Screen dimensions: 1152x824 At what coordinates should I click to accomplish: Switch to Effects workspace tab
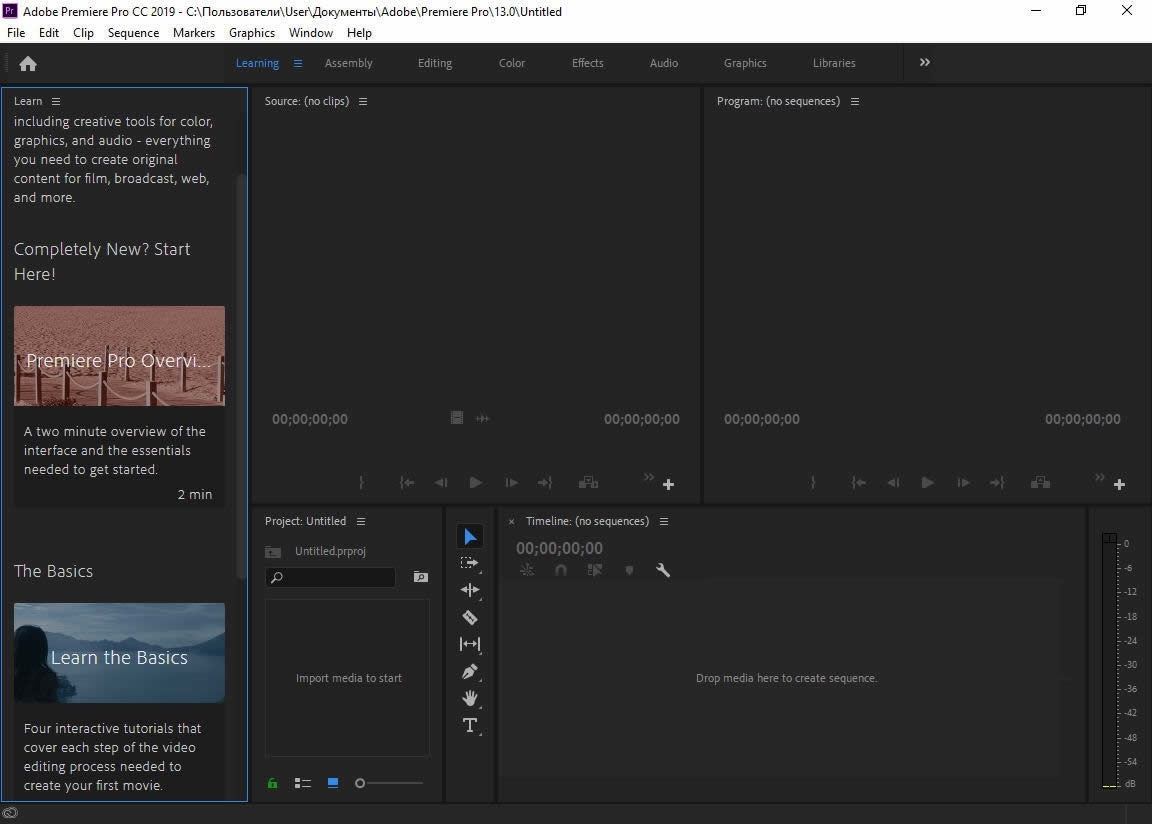588,63
